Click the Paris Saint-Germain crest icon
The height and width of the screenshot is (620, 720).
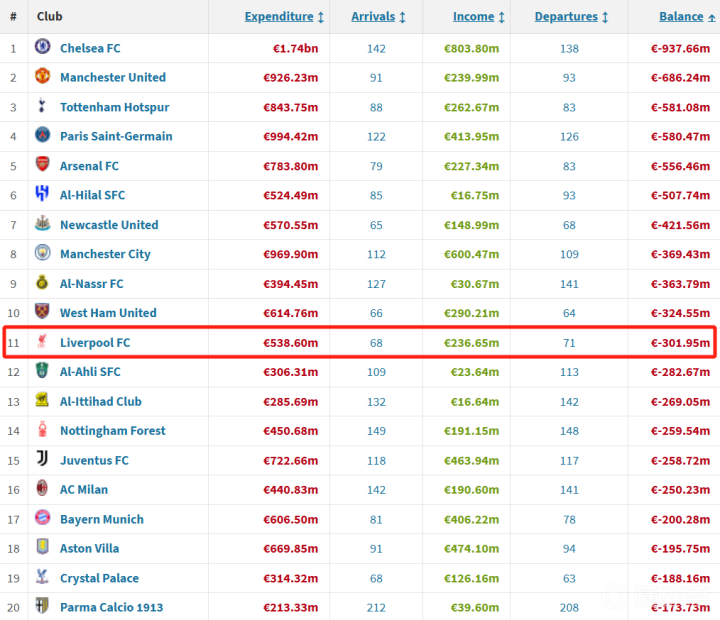43,135
